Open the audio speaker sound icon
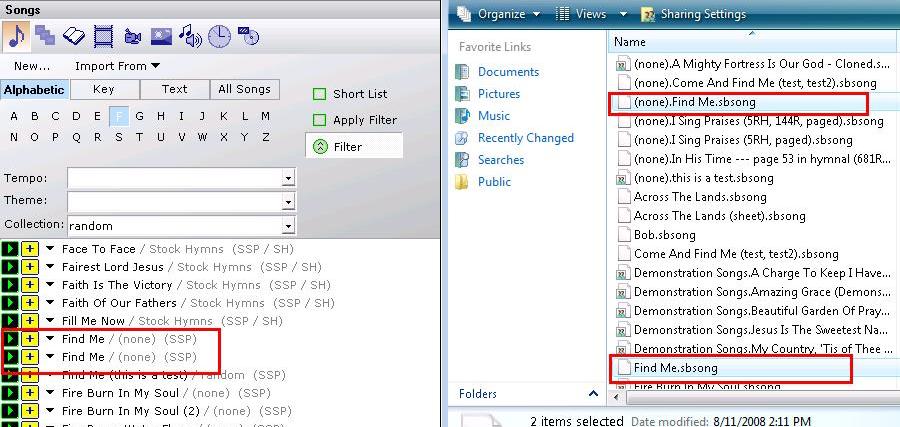 189,37
